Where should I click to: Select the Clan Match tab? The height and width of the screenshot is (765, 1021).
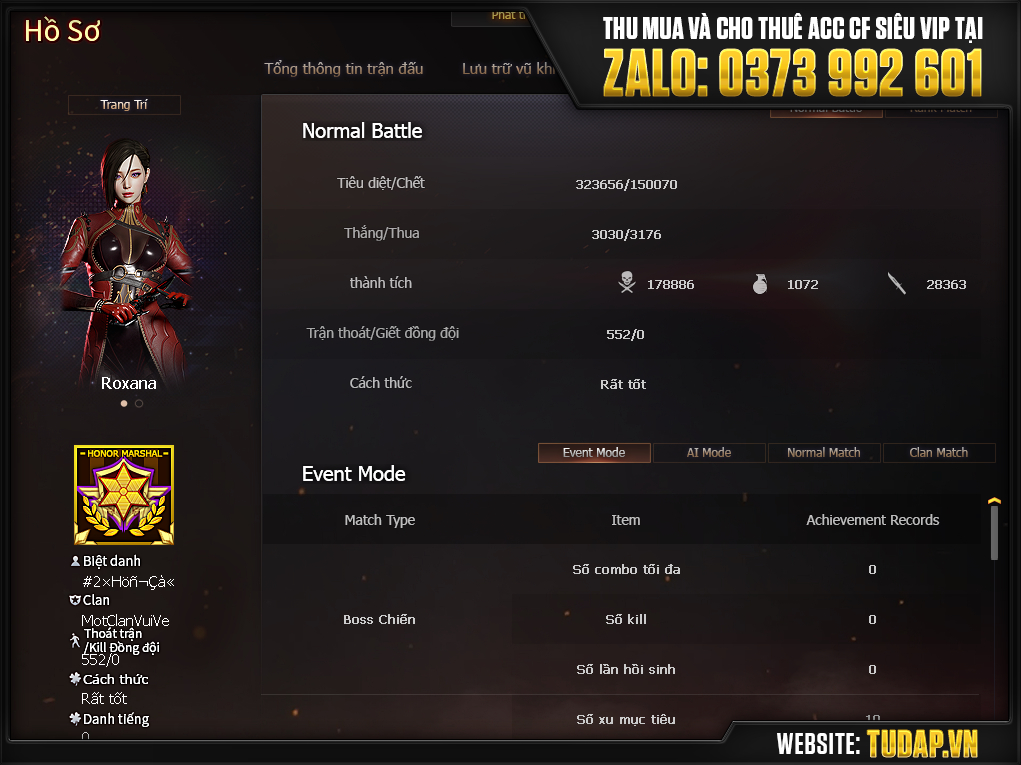click(x=939, y=452)
